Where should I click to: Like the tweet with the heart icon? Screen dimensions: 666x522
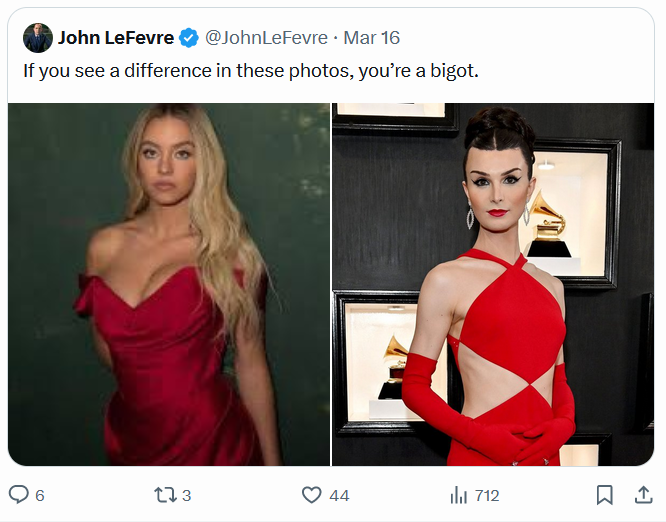click(x=312, y=495)
